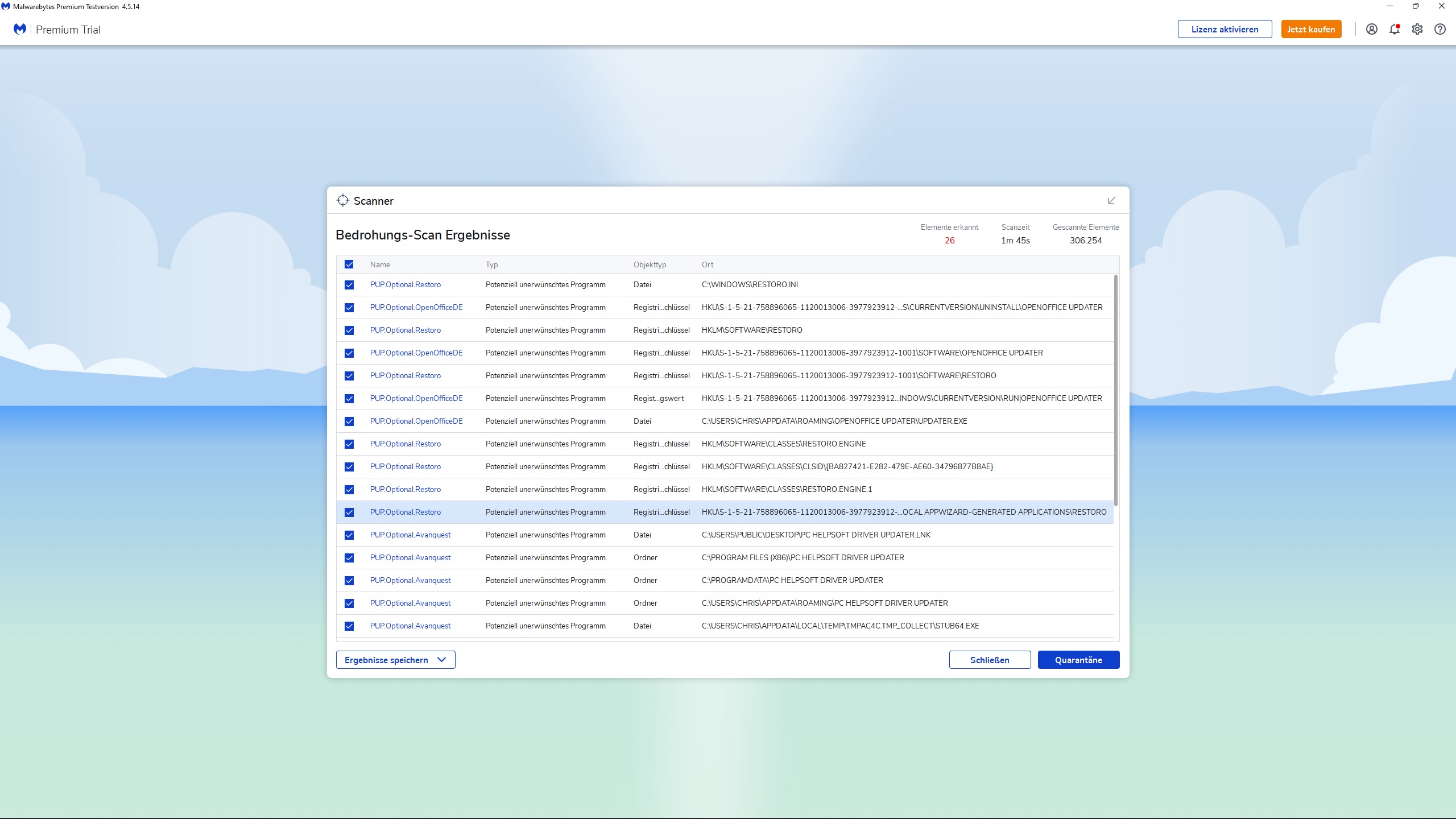This screenshot has width=1456, height=819.
Task: Open the notifications bell icon
Action: (1394, 29)
